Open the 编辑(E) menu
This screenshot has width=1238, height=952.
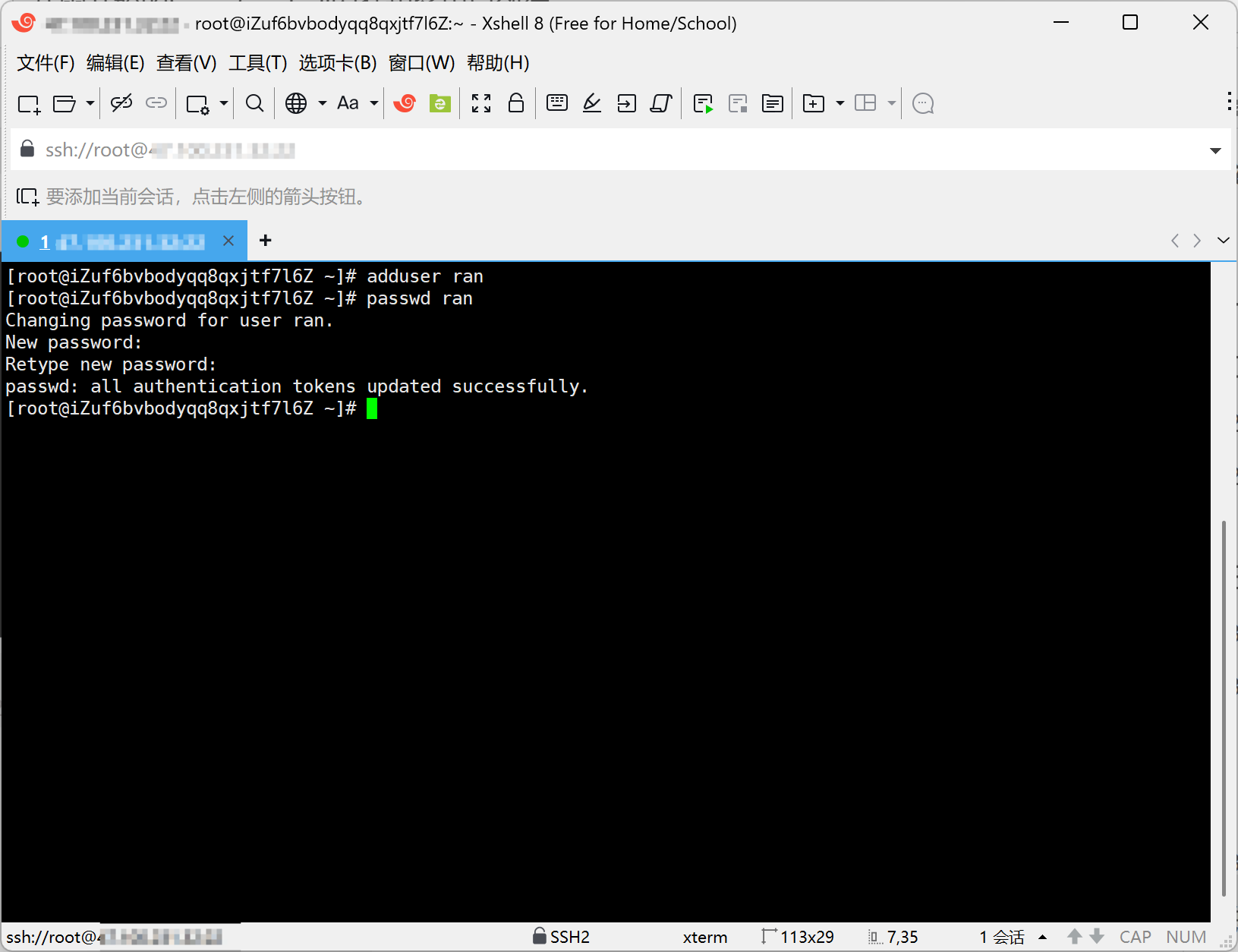(x=115, y=63)
